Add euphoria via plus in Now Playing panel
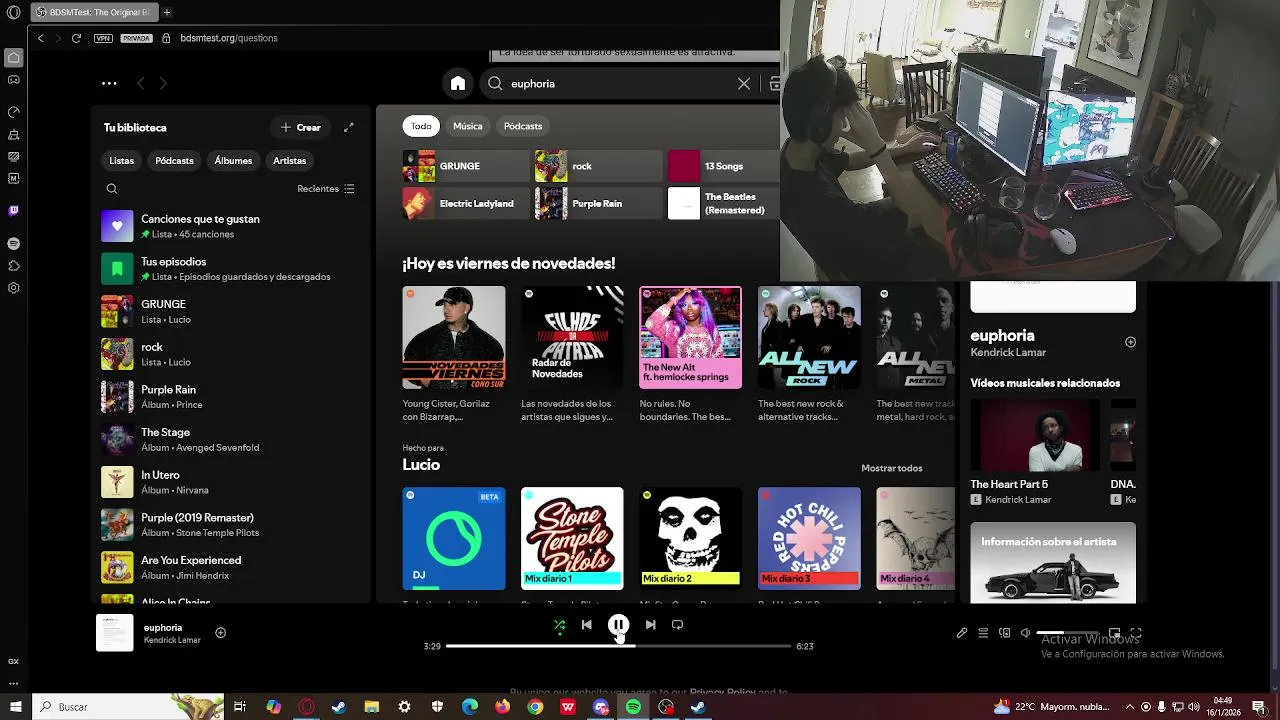1280x720 pixels. click(1130, 342)
